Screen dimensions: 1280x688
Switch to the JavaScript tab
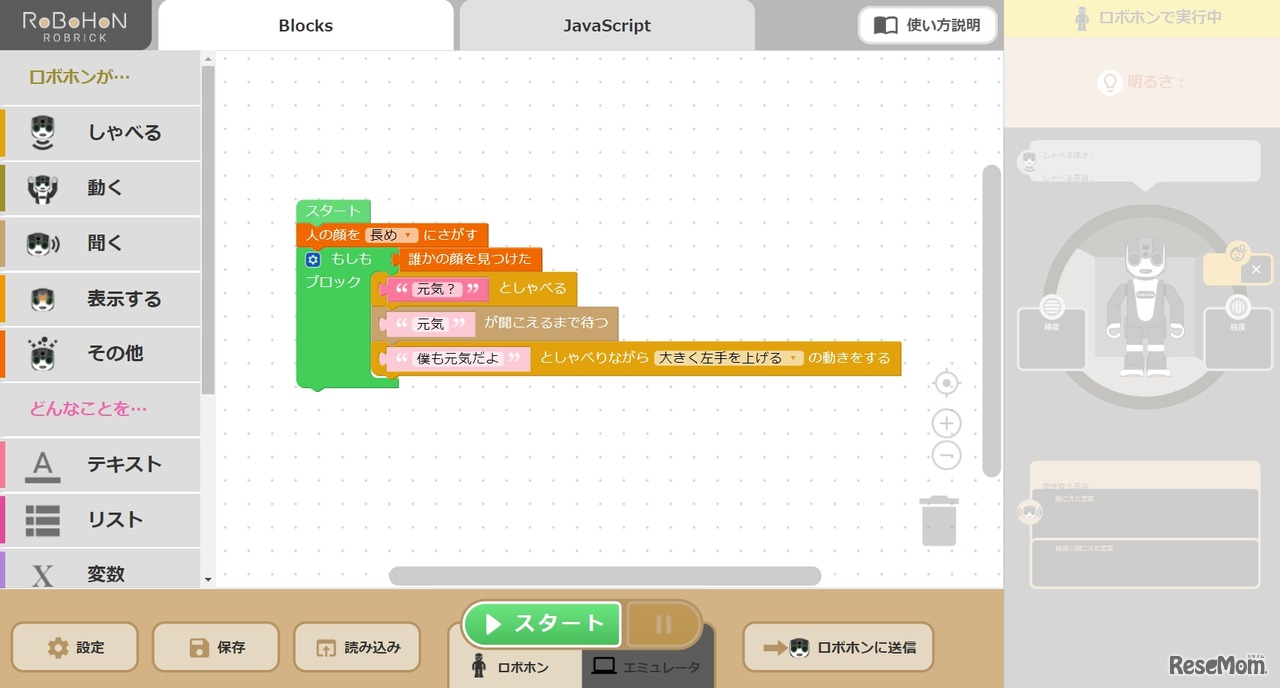tap(607, 26)
